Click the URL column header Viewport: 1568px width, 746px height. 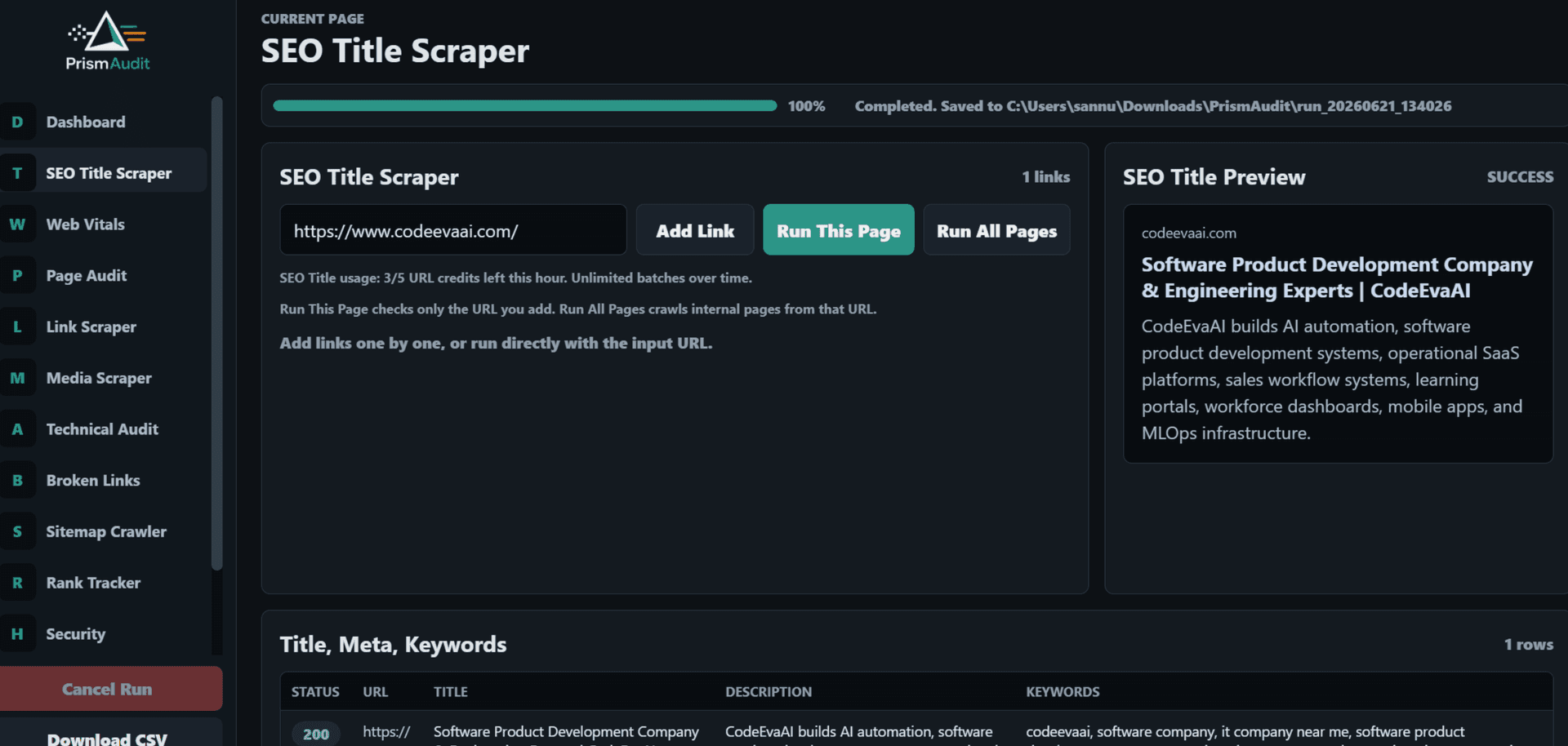(376, 692)
